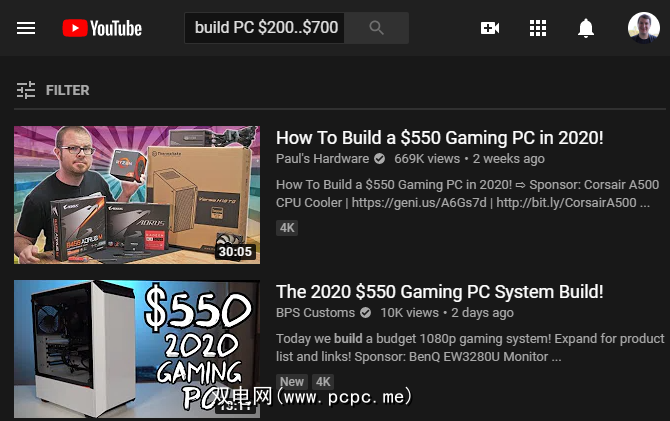
Task: Focus the search box with build PC query
Action: pyautogui.click(x=264, y=28)
